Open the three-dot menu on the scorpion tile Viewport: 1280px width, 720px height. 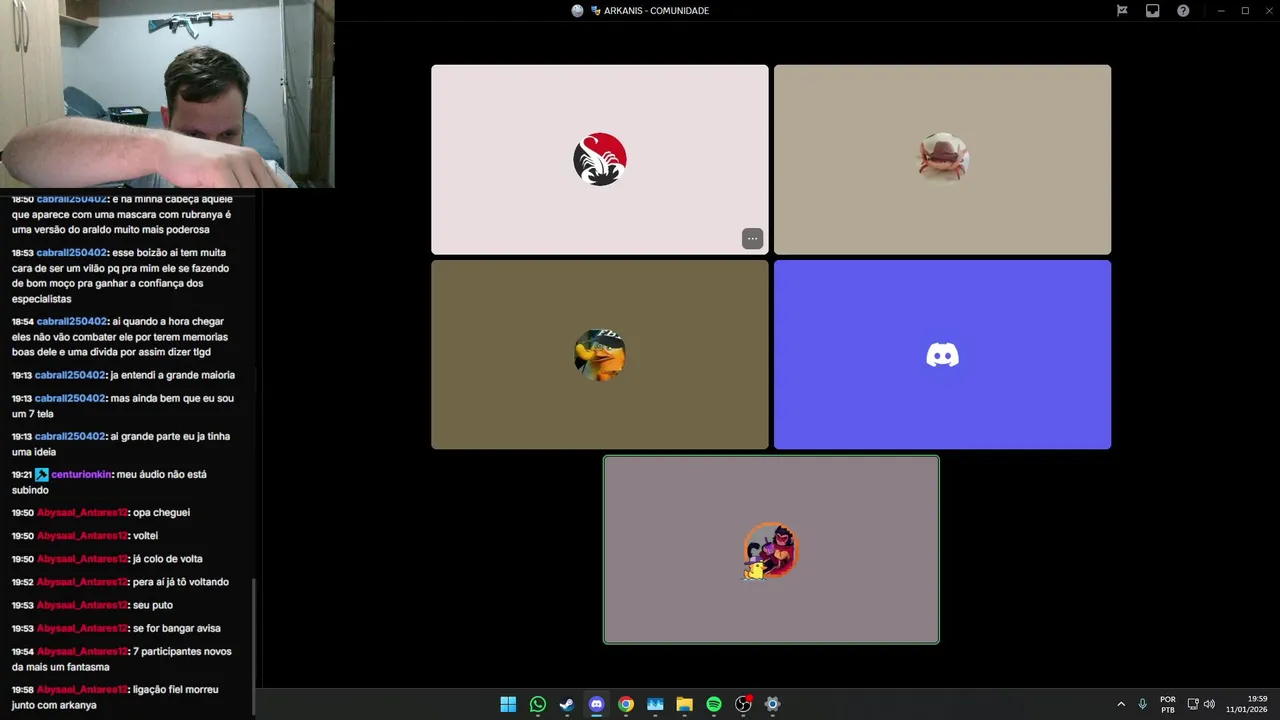click(x=753, y=238)
